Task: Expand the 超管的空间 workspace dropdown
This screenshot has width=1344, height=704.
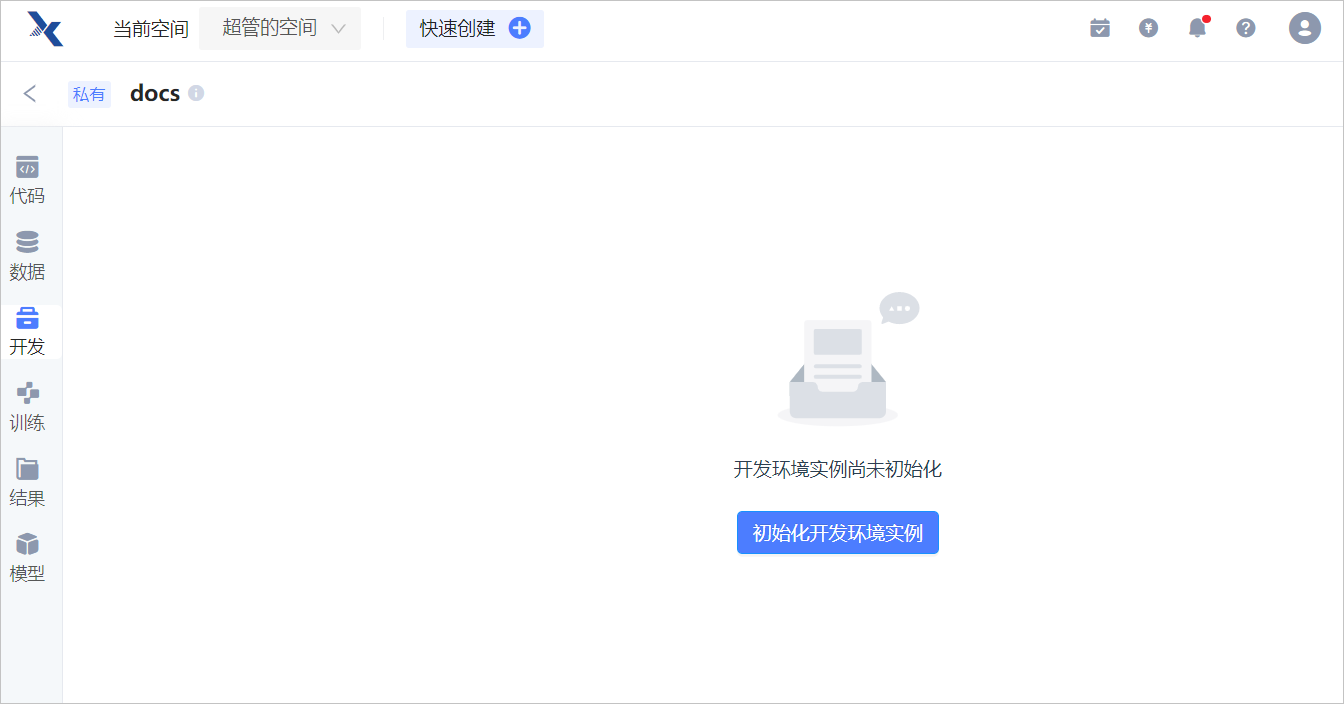Action: tap(280, 28)
